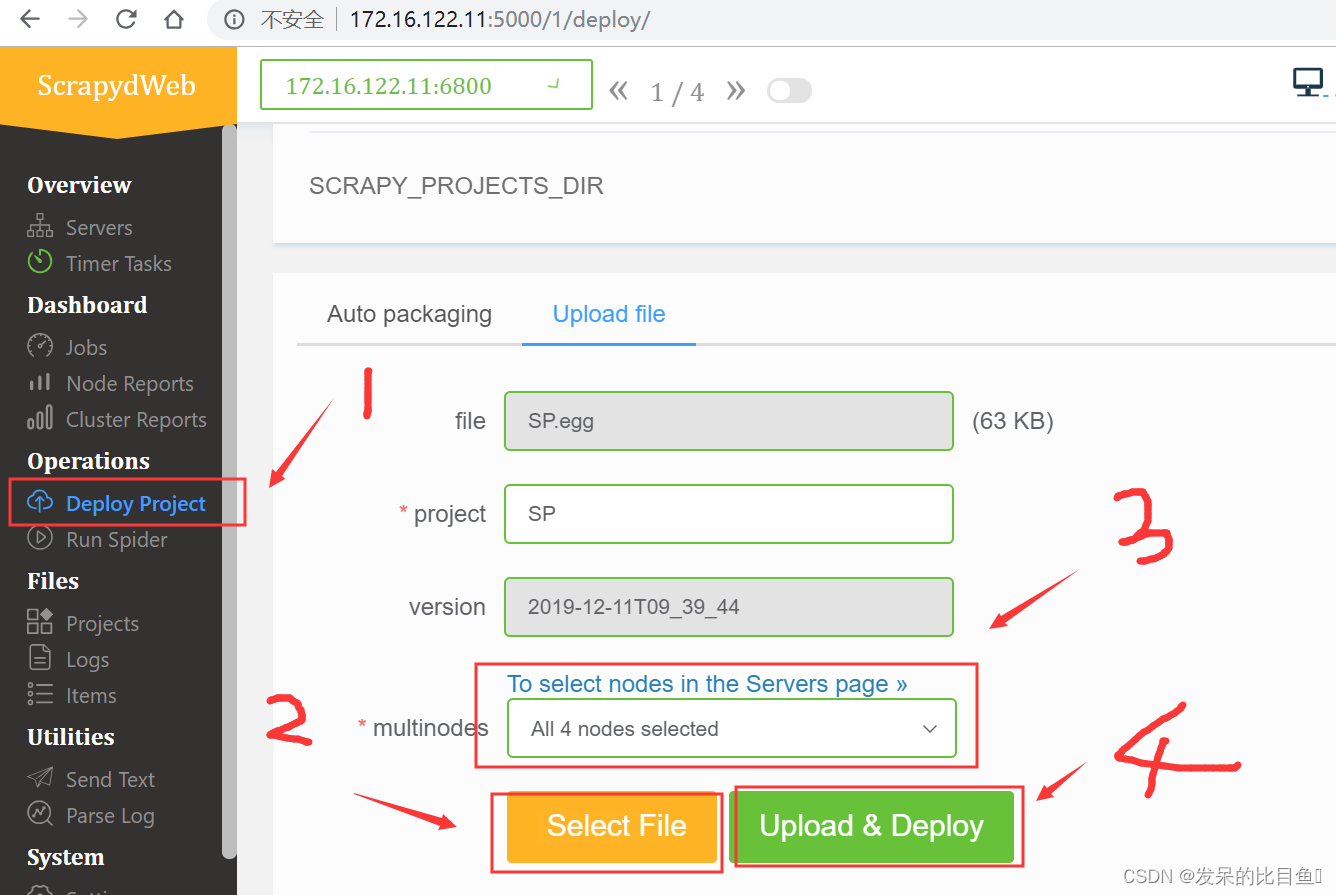Open Cluster Reports in the sidebar
The width and height of the screenshot is (1336, 895).
coord(136,420)
